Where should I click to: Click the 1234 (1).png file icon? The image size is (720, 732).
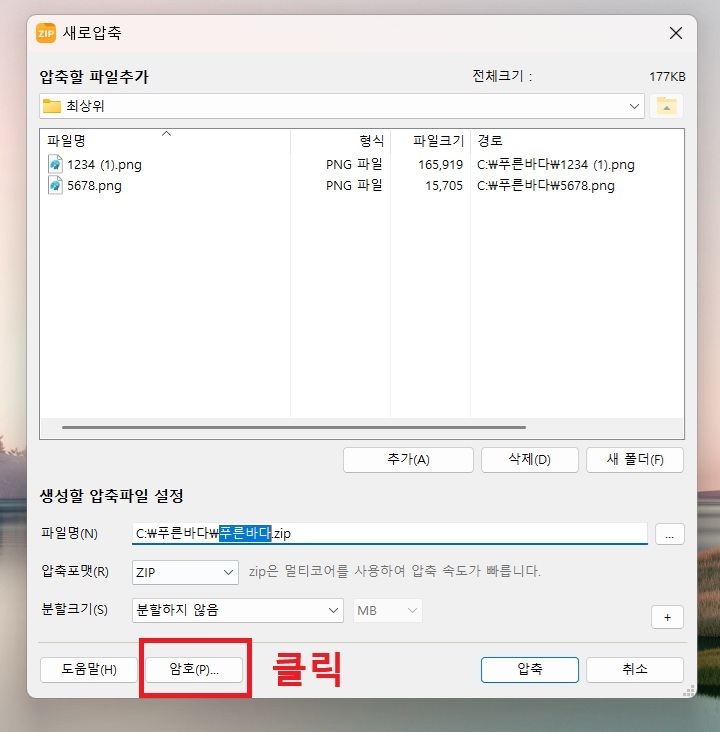pyautogui.click(x=55, y=164)
